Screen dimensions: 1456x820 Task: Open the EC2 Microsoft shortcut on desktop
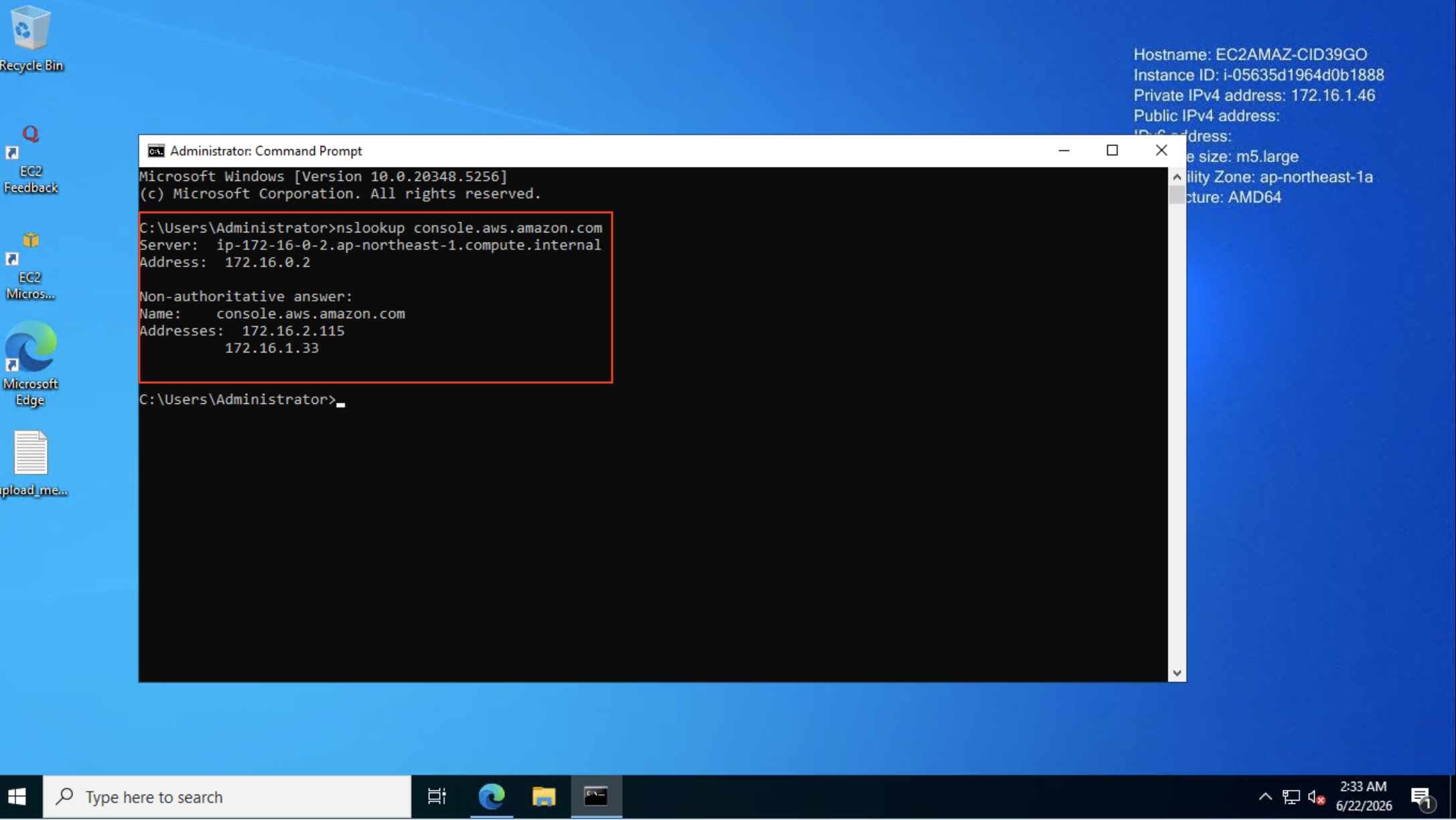tap(30, 266)
